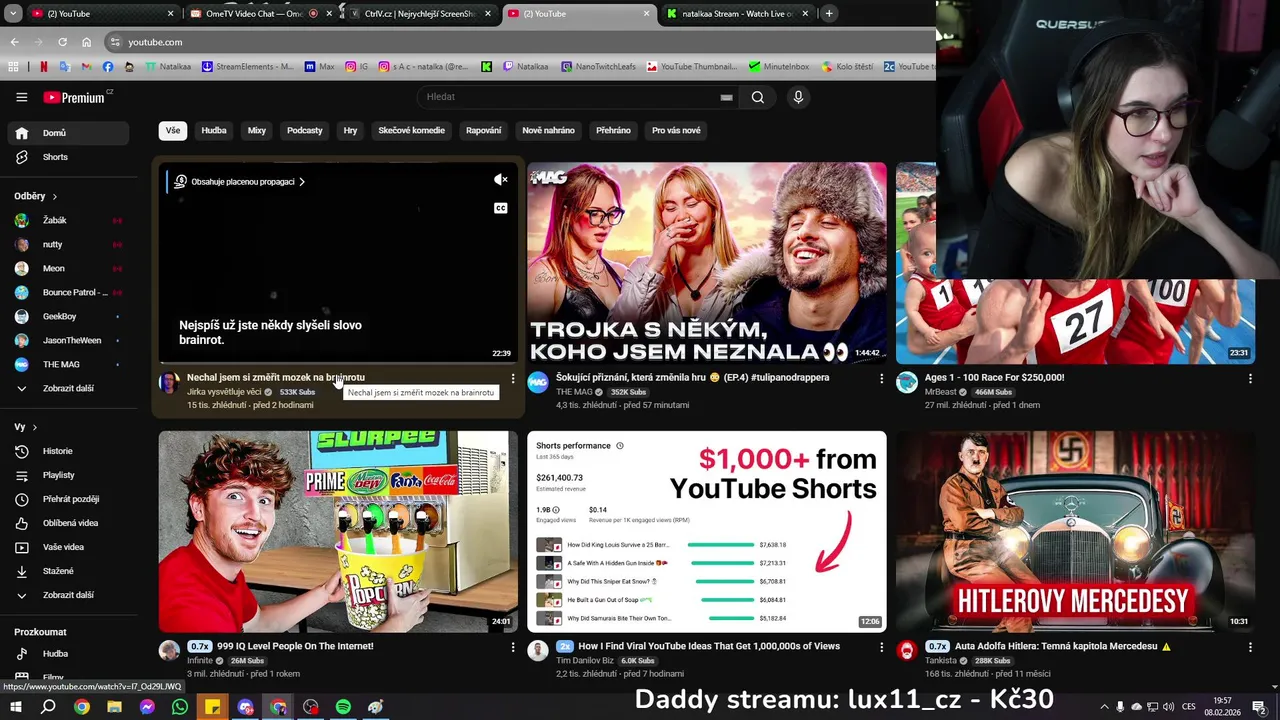Open the on-screen keyboard icon in search box

726,97
